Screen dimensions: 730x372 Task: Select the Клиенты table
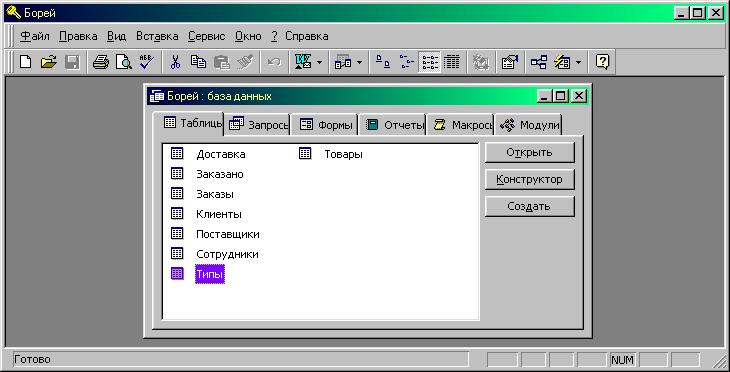[x=219, y=214]
